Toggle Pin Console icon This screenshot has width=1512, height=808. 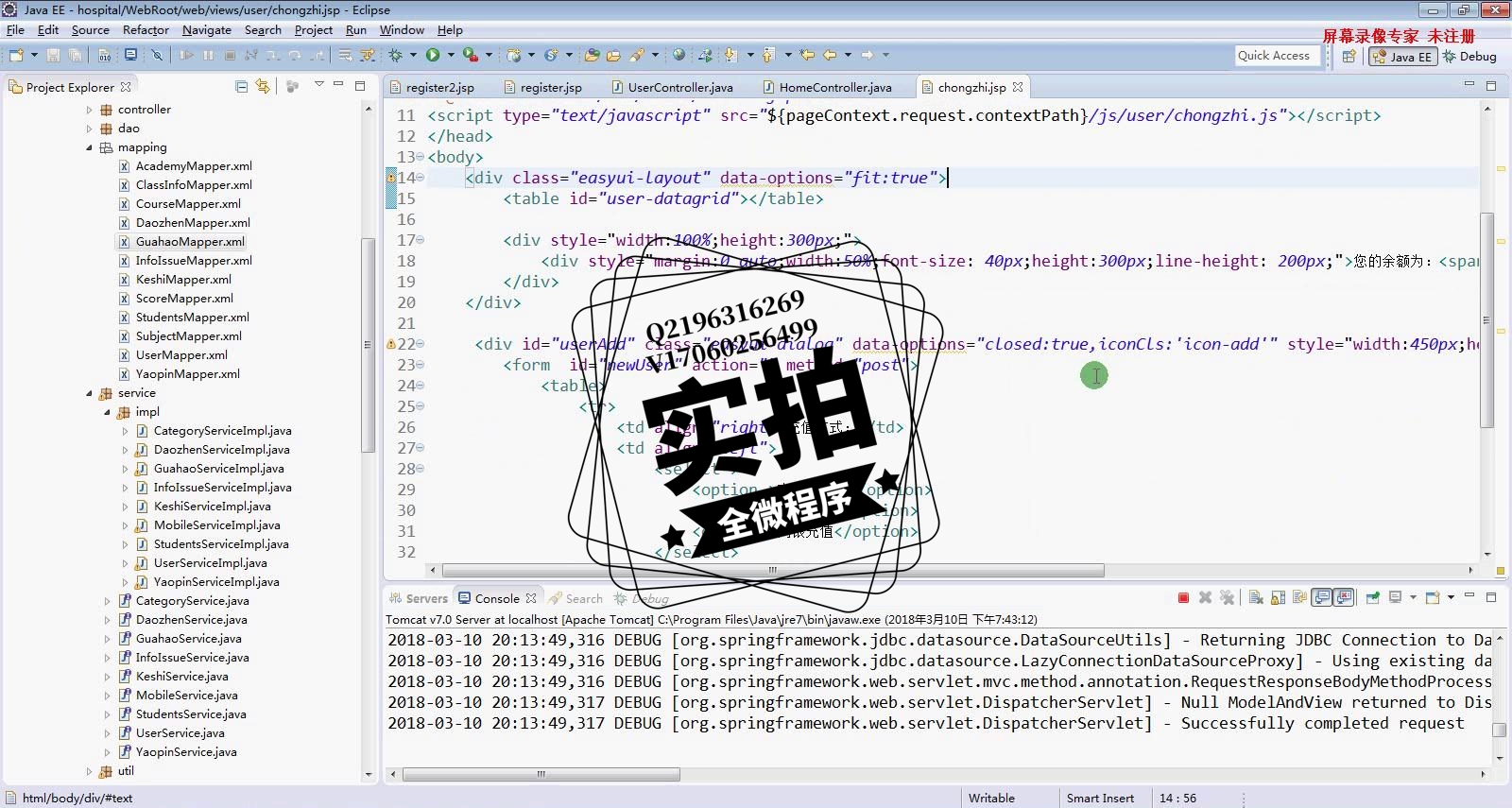1373,598
